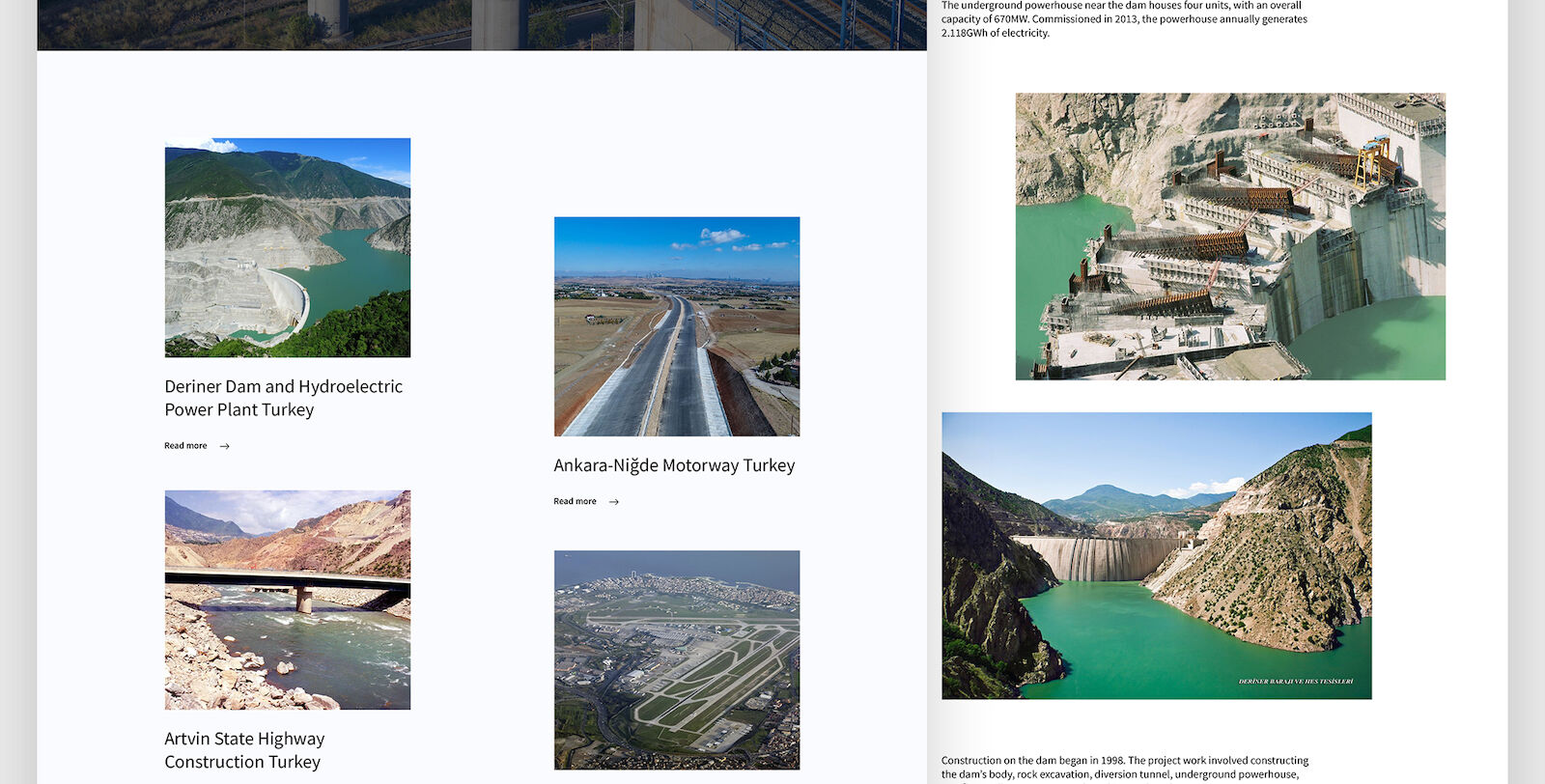Click arrow icon beside Ankara-Niğde Read more
The width and height of the screenshot is (1545, 784).
(614, 502)
